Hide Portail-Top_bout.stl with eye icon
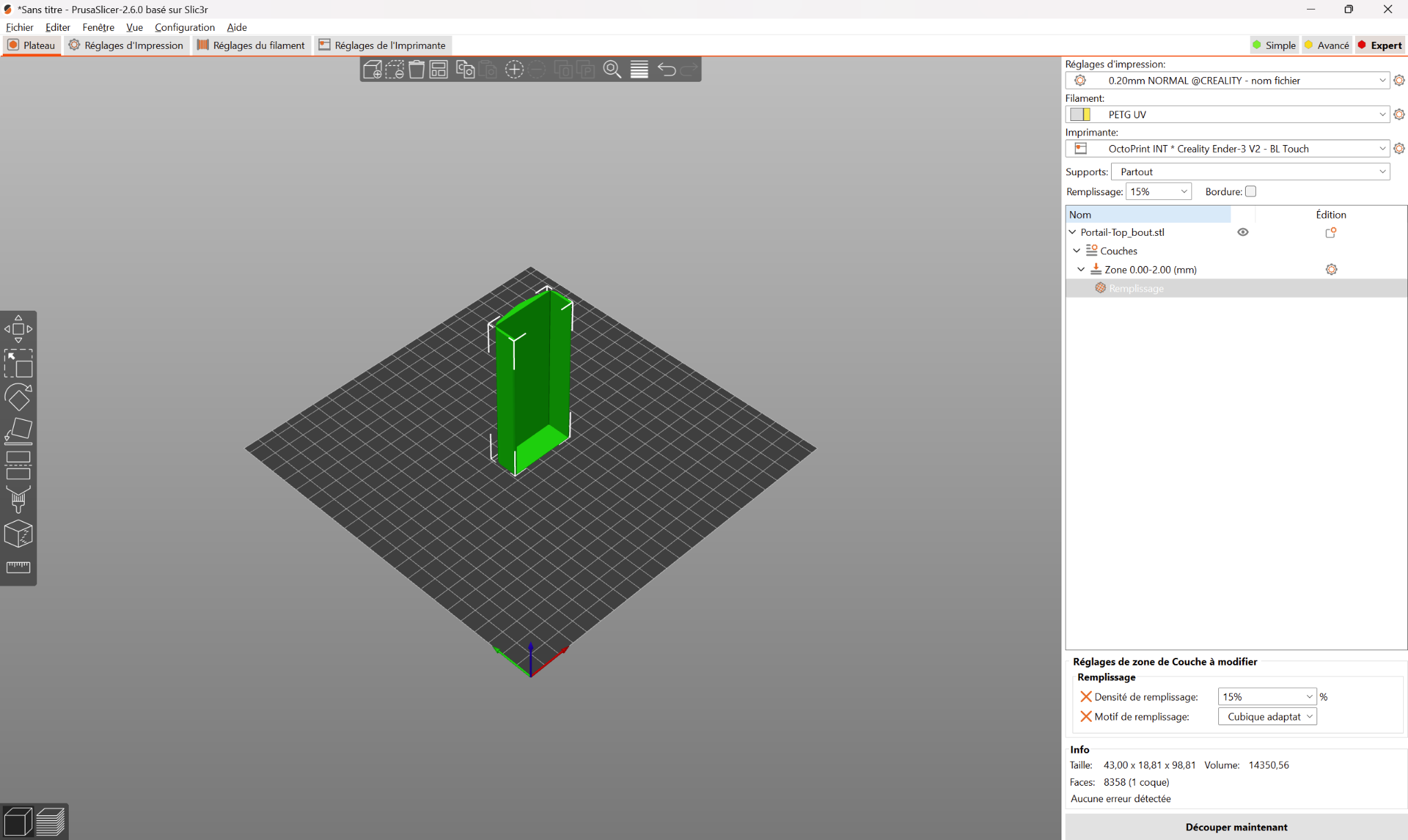The width and height of the screenshot is (1408, 840). 1243,232
